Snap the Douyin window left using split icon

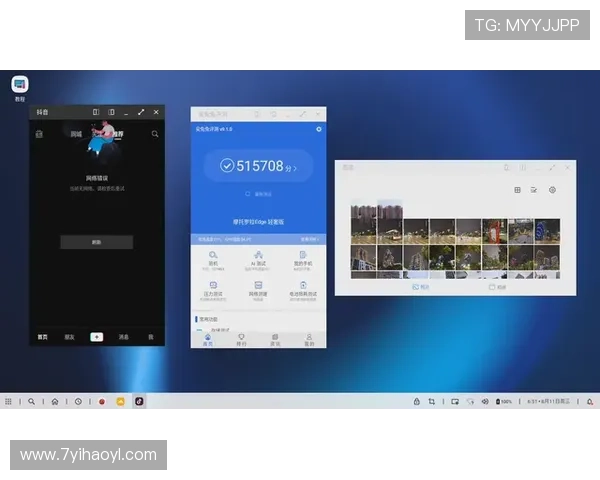[x=96, y=112]
